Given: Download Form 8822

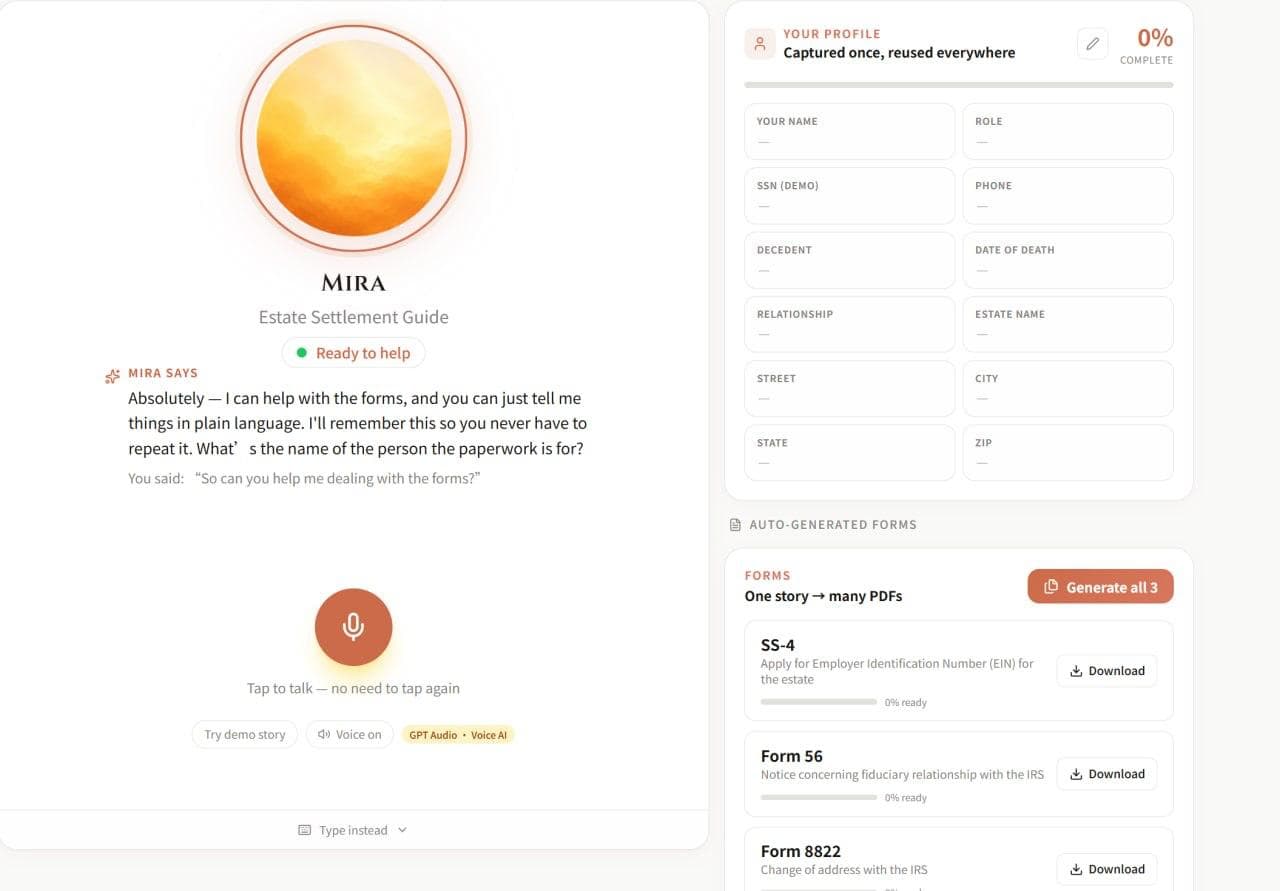Looking at the screenshot, I should pos(1107,869).
